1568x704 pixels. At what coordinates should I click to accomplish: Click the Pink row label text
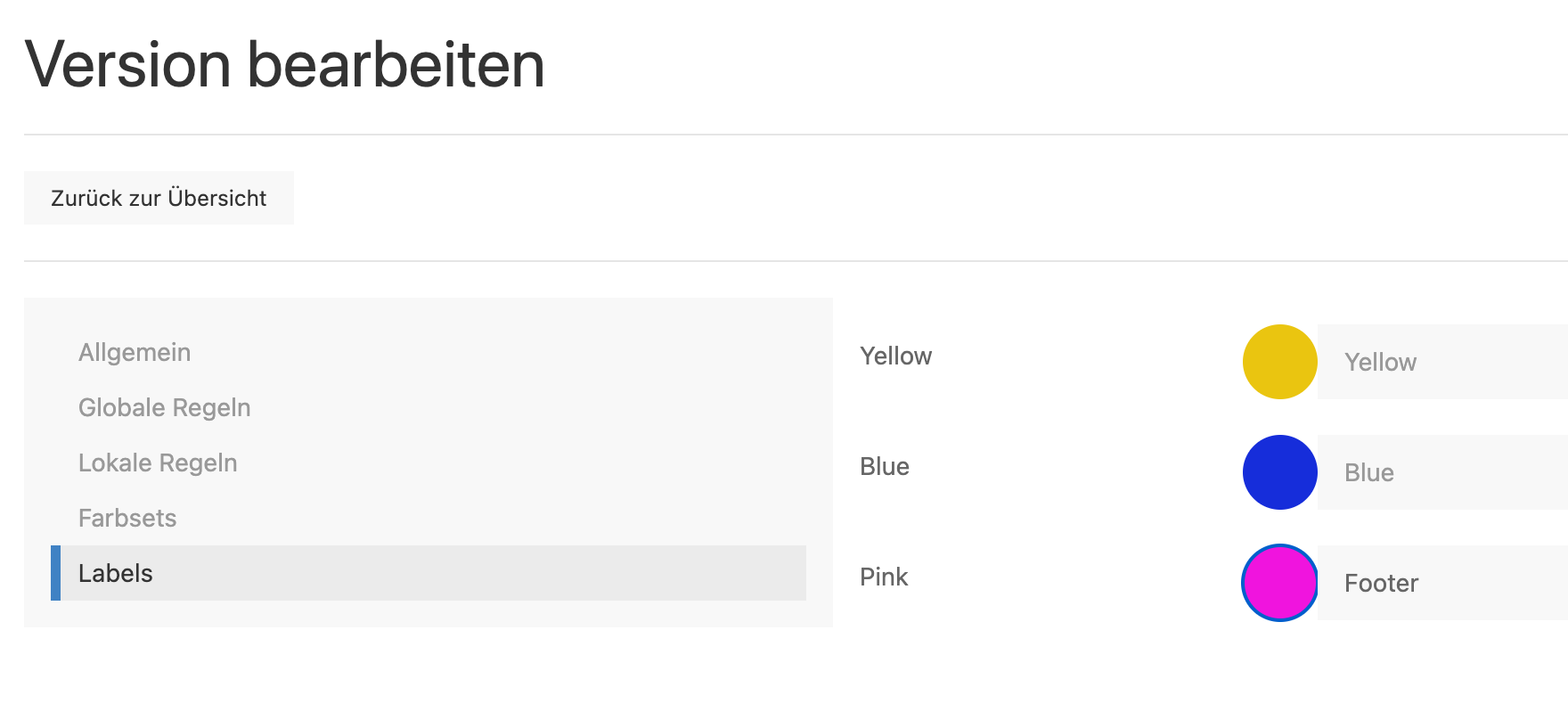click(x=884, y=577)
